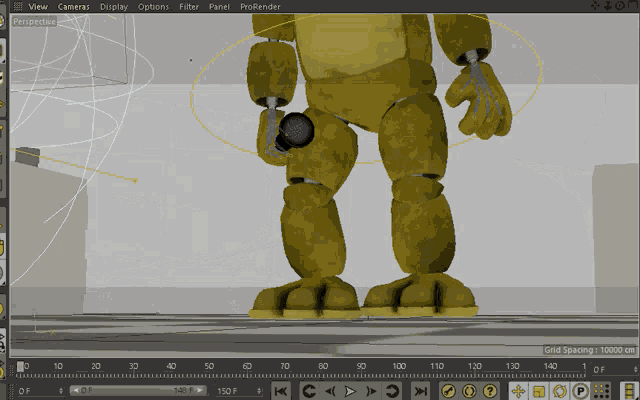Click the timeline playhead at frame 0
The height and width of the screenshot is (400, 640).
click(20, 367)
